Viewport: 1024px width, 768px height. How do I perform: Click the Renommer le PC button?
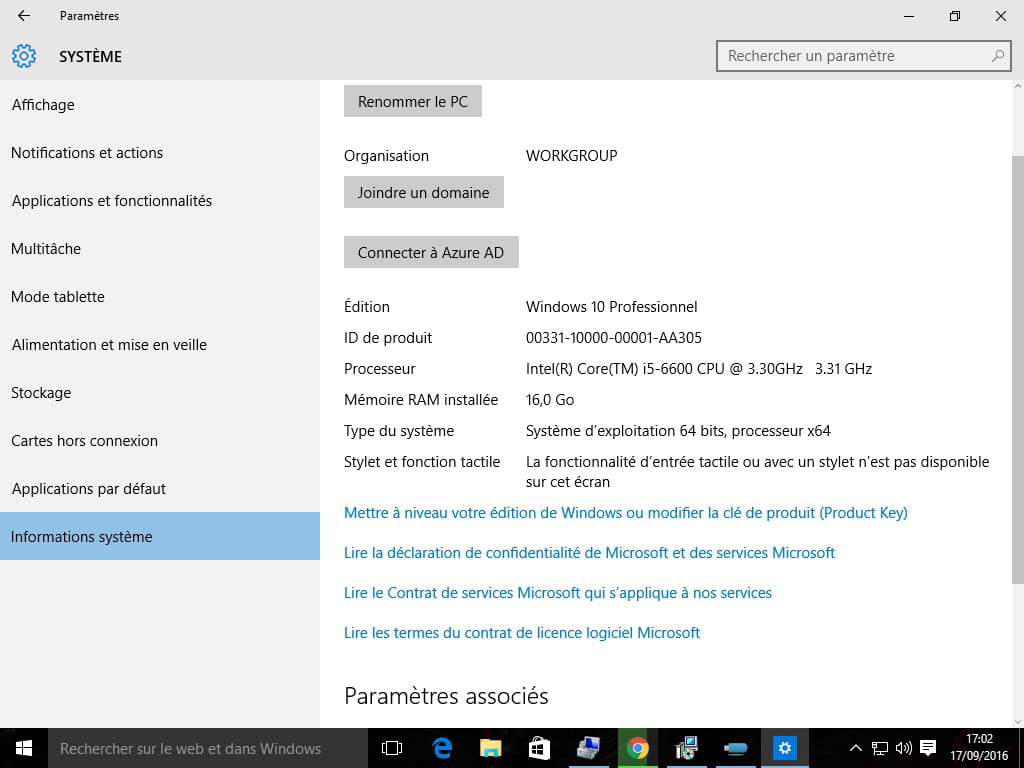pos(413,101)
